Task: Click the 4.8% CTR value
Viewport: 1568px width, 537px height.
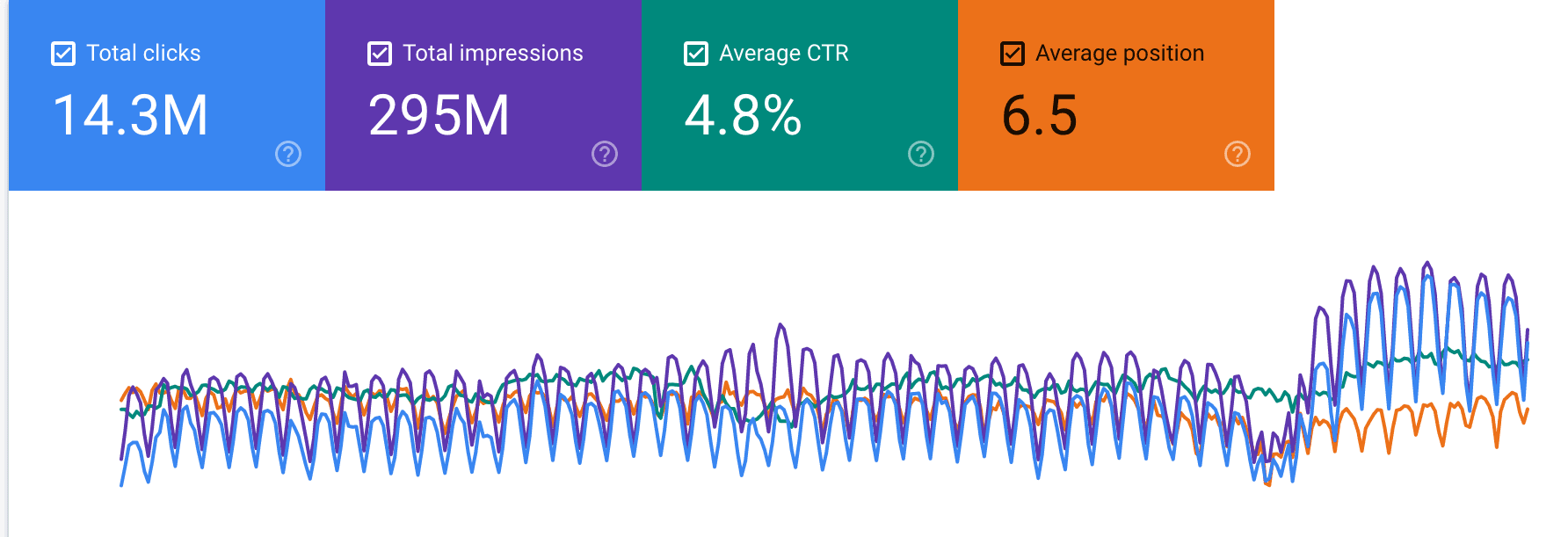Action: coord(744,114)
